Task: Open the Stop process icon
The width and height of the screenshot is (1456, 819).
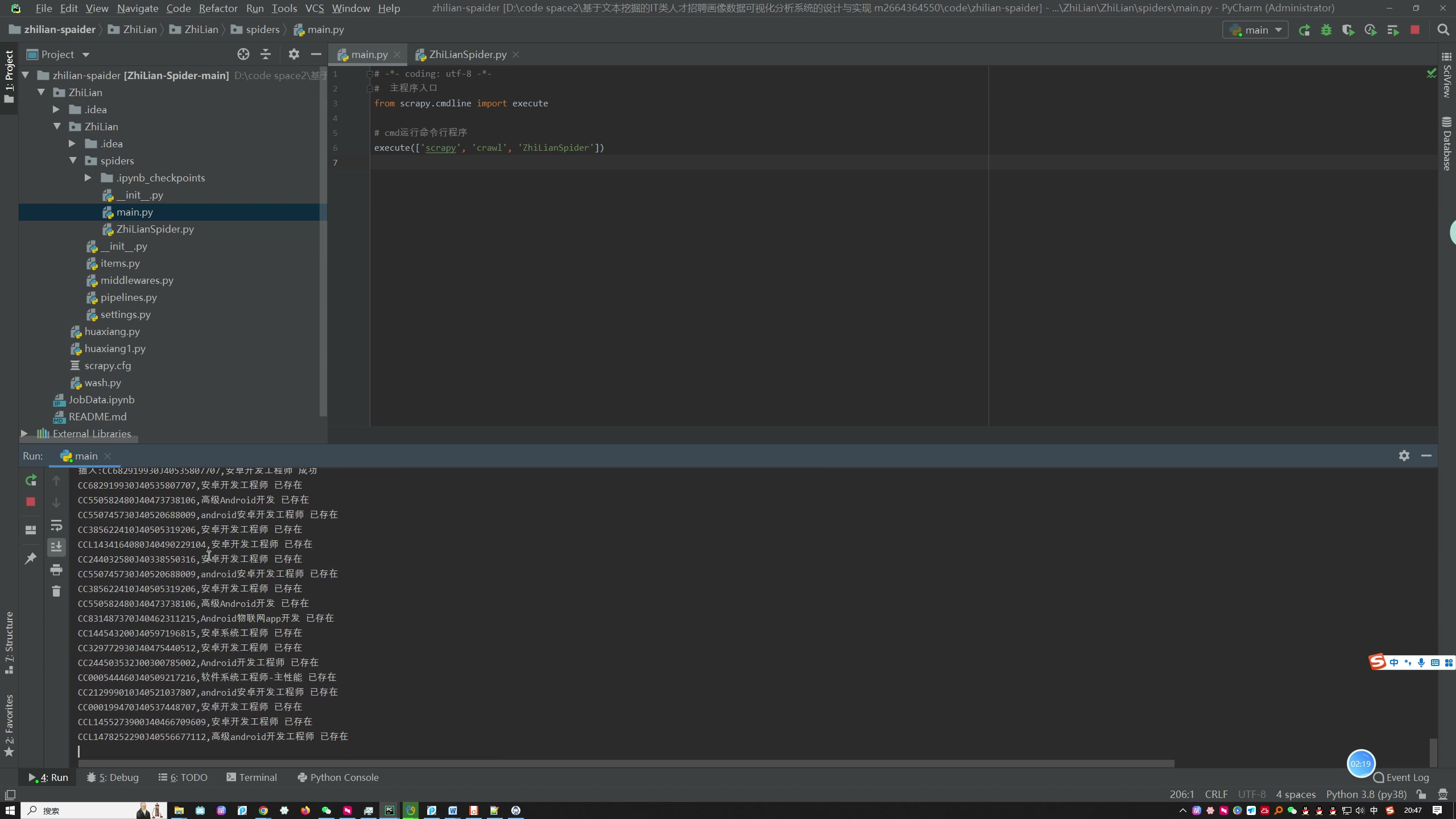Action: pyautogui.click(x=30, y=500)
